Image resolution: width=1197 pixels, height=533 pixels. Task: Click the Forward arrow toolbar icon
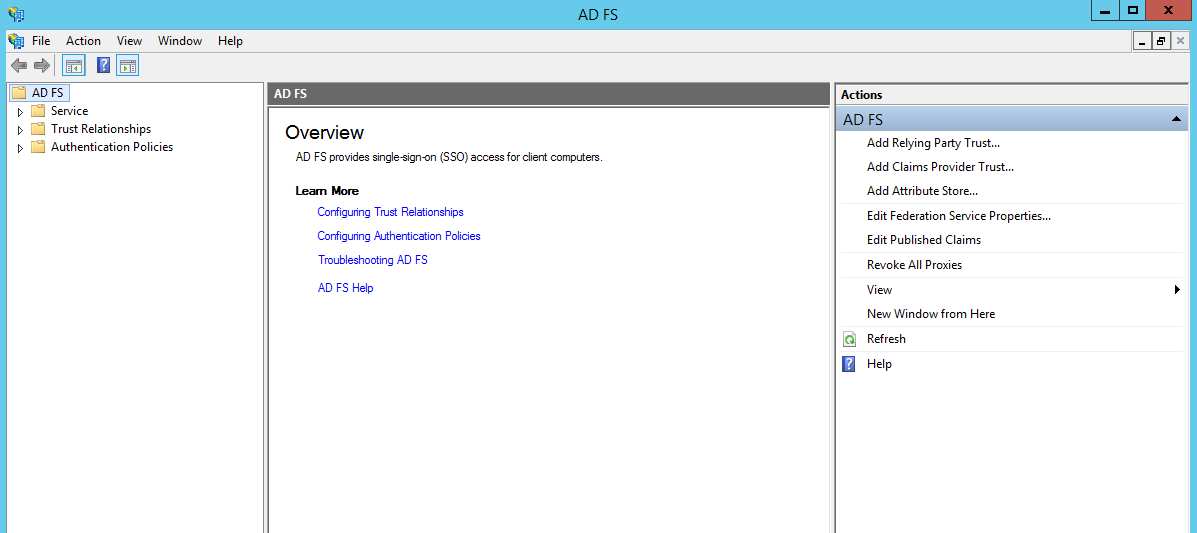[x=42, y=66]
